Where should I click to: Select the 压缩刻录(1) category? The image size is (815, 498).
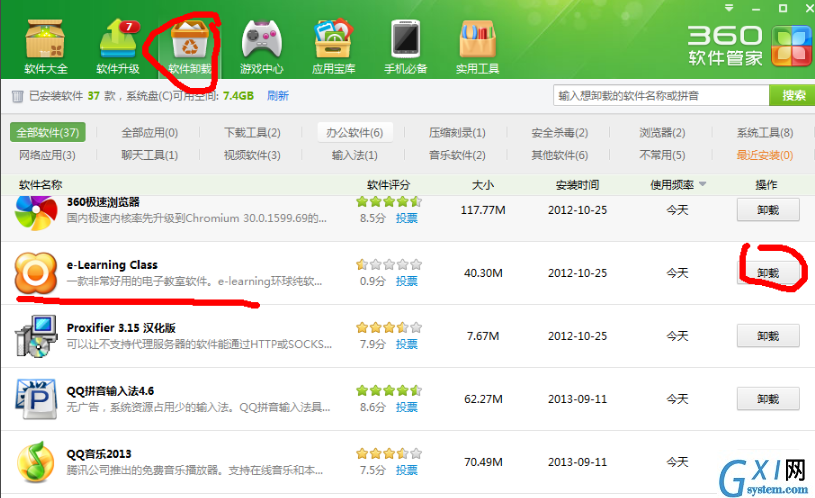(457, 133)
